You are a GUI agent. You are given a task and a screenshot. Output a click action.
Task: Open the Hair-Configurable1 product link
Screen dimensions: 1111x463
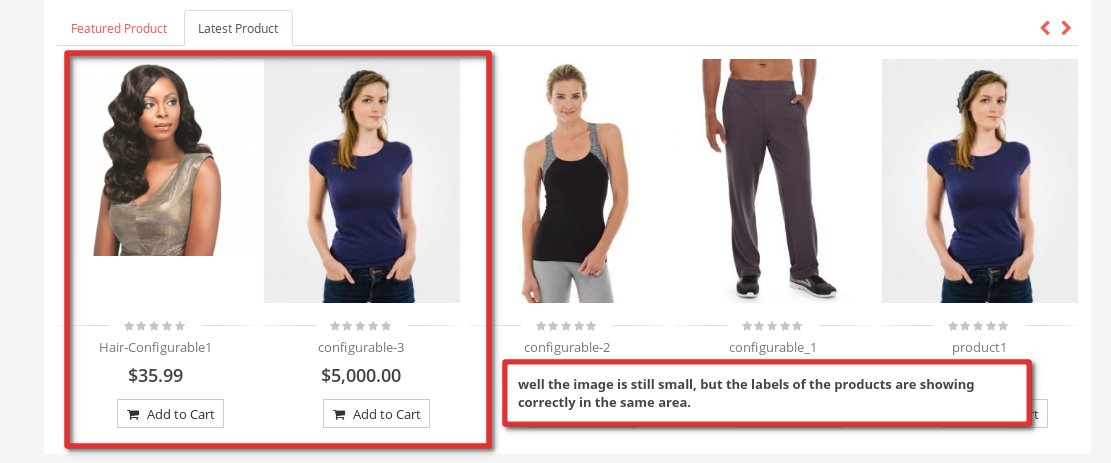[155, 347]
